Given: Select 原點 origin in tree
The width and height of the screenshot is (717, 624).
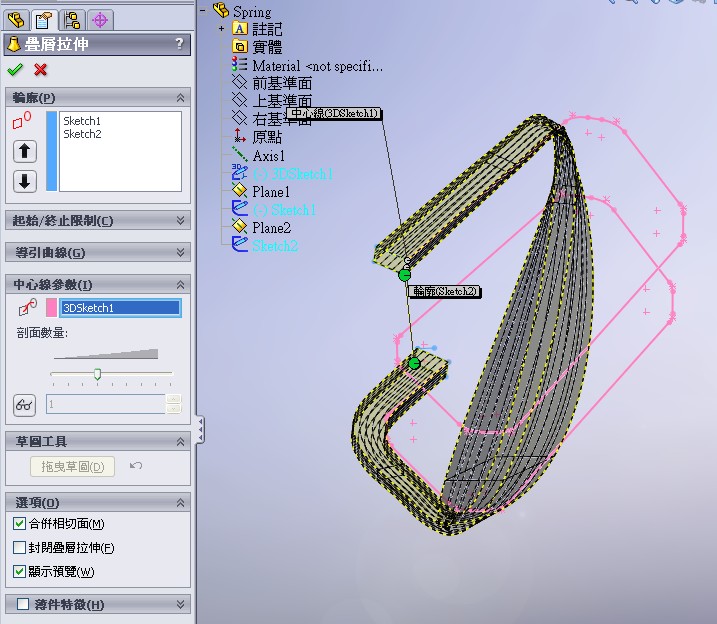Looking at the screenshot, I should click(267, 137).
